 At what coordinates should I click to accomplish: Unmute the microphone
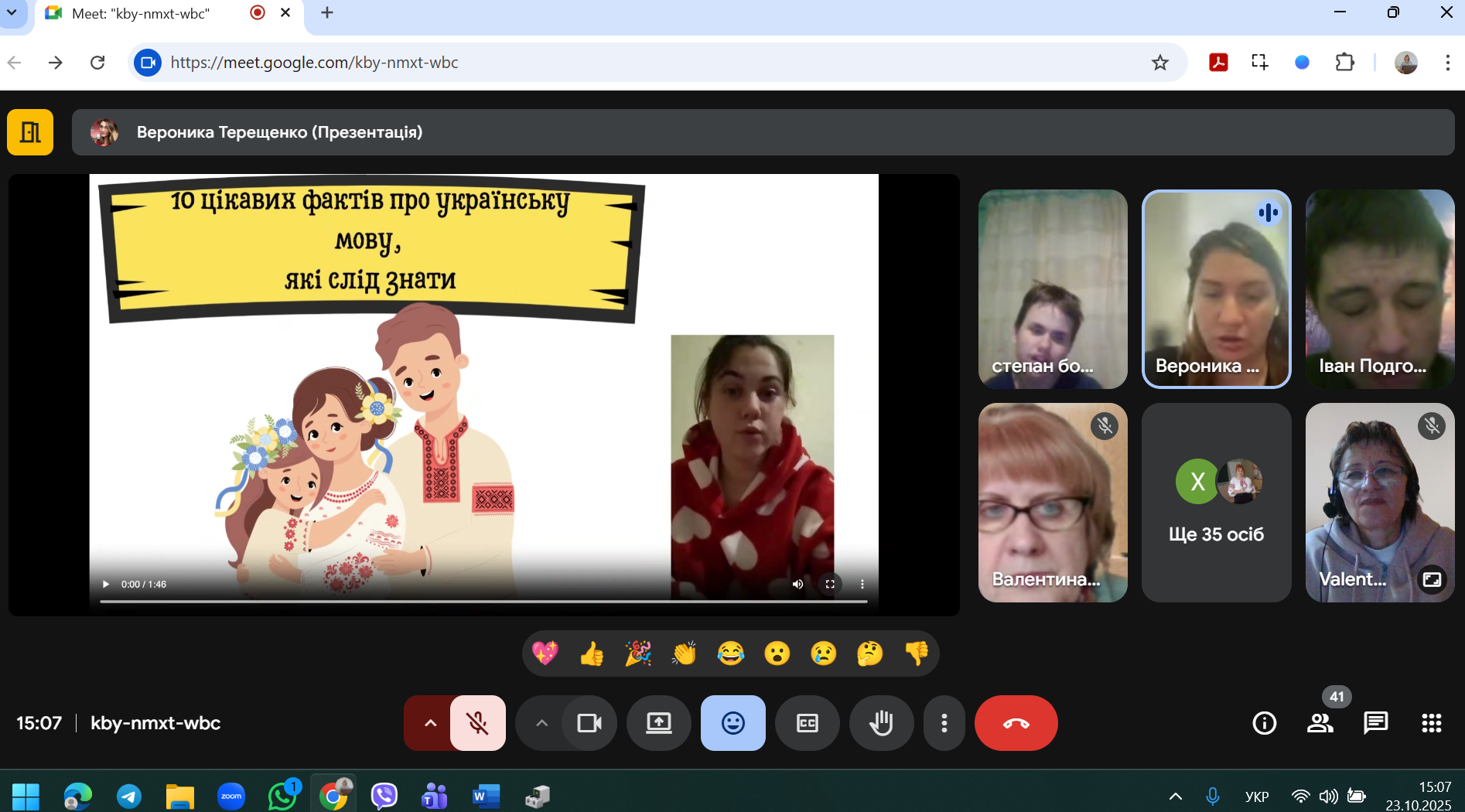(x=478, y=723)
